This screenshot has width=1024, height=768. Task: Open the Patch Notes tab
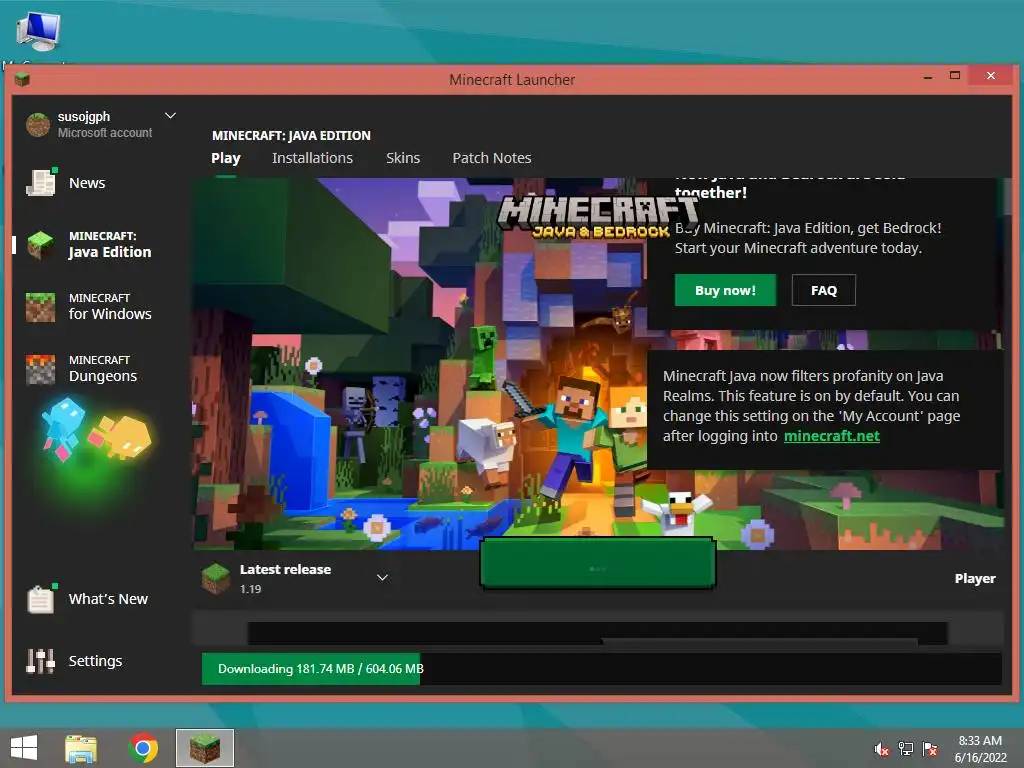tap(492, 158)
